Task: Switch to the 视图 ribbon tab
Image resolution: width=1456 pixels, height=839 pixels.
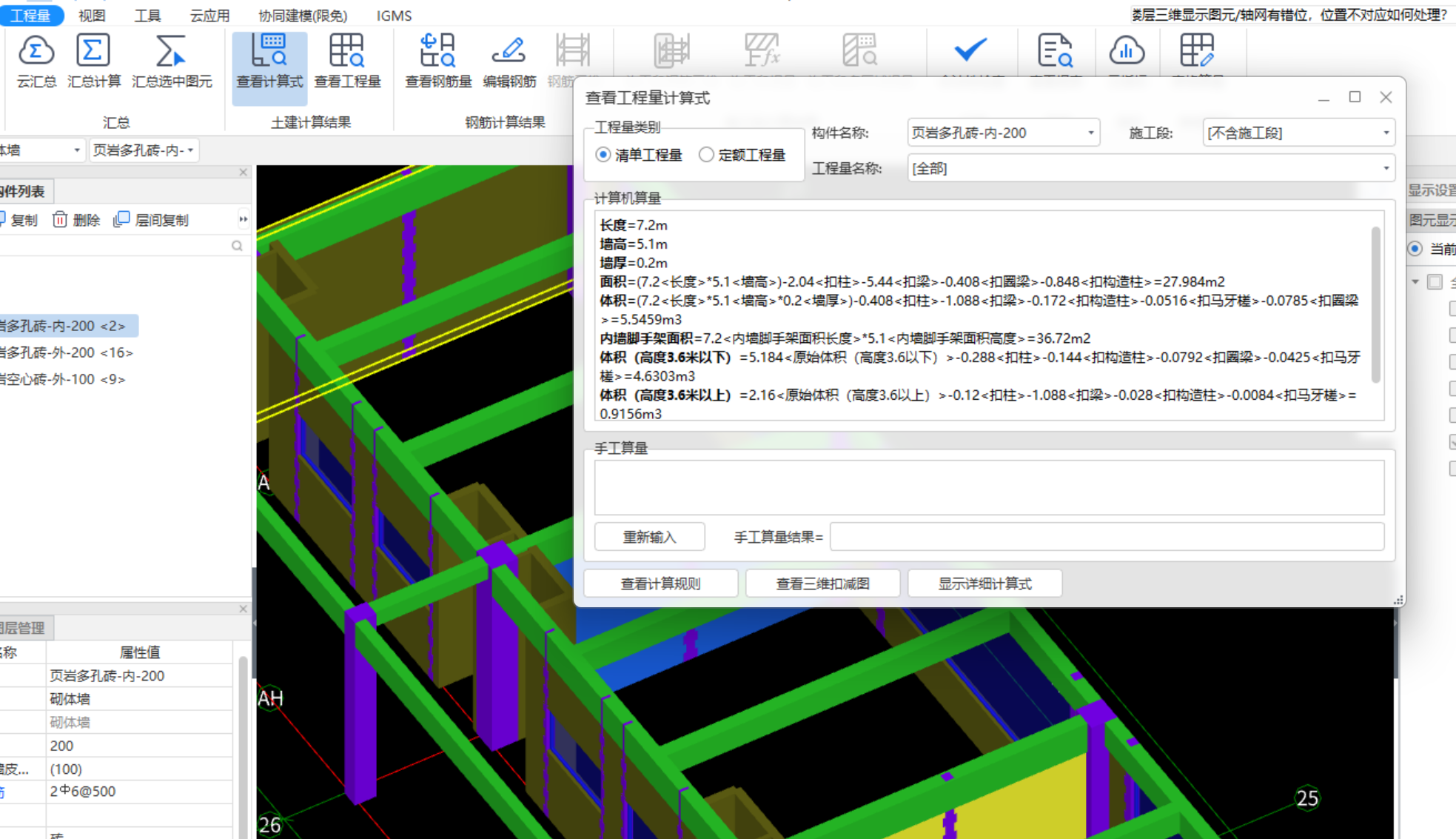Action: (x=92, y=15)
